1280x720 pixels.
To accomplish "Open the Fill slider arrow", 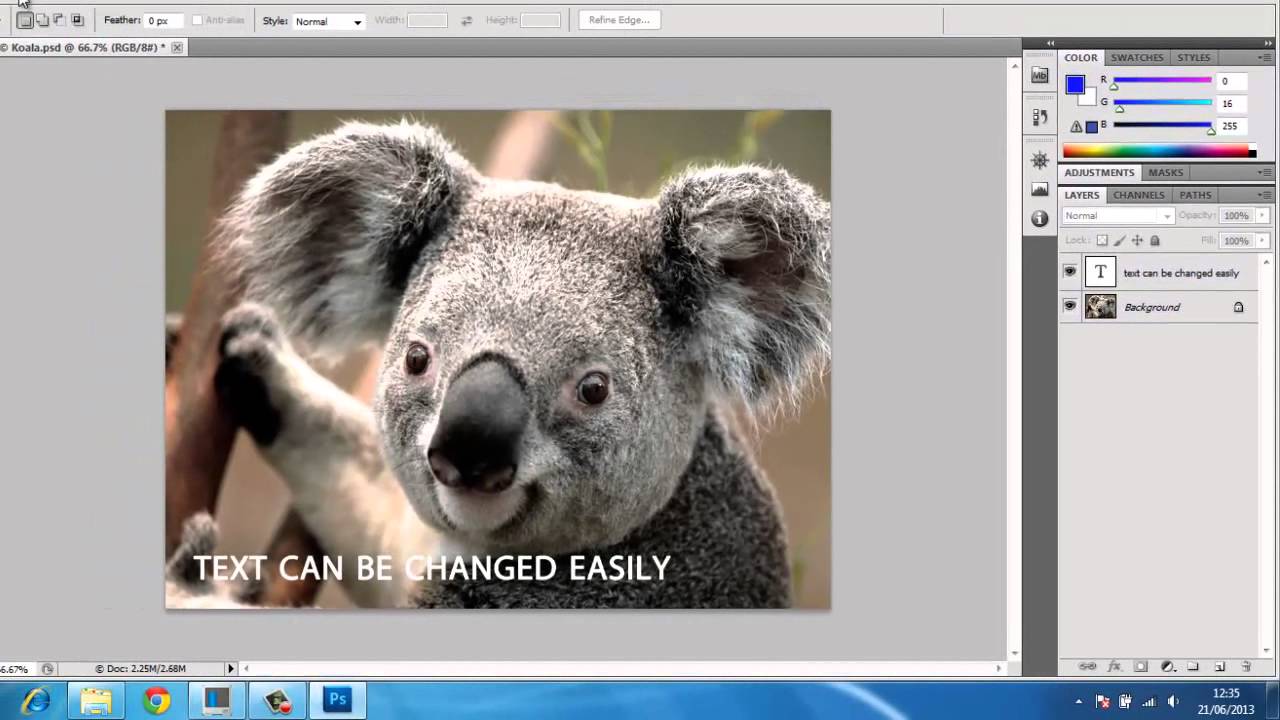I will [x=1262, y=241].
